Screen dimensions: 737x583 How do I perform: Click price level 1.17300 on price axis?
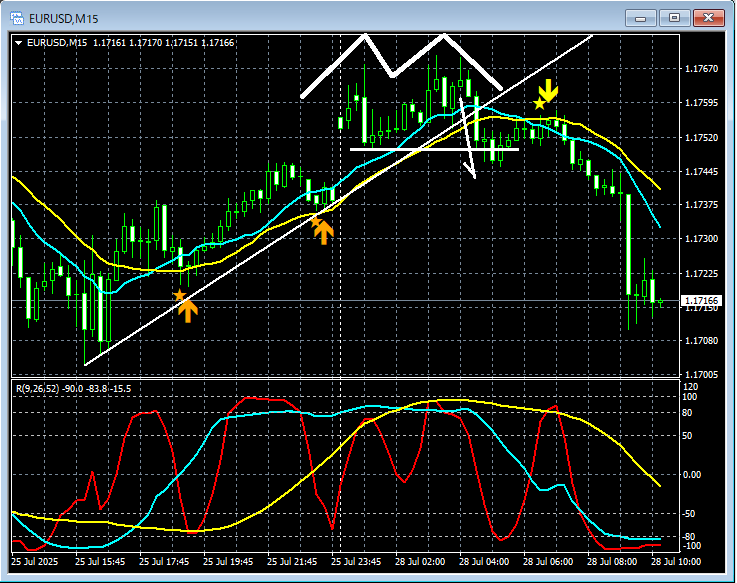tap(701, 239)
